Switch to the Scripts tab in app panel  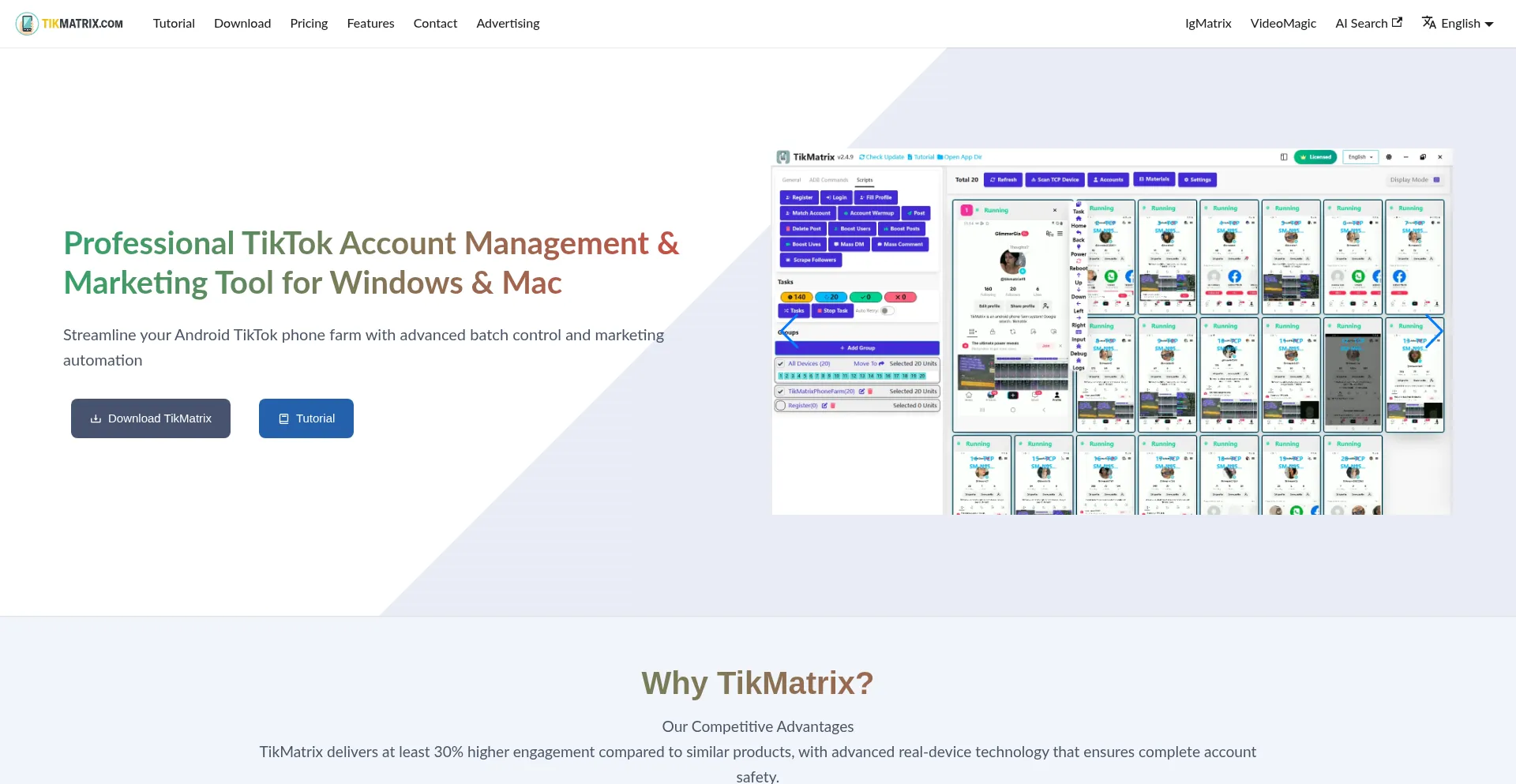(x=865, y=180)
